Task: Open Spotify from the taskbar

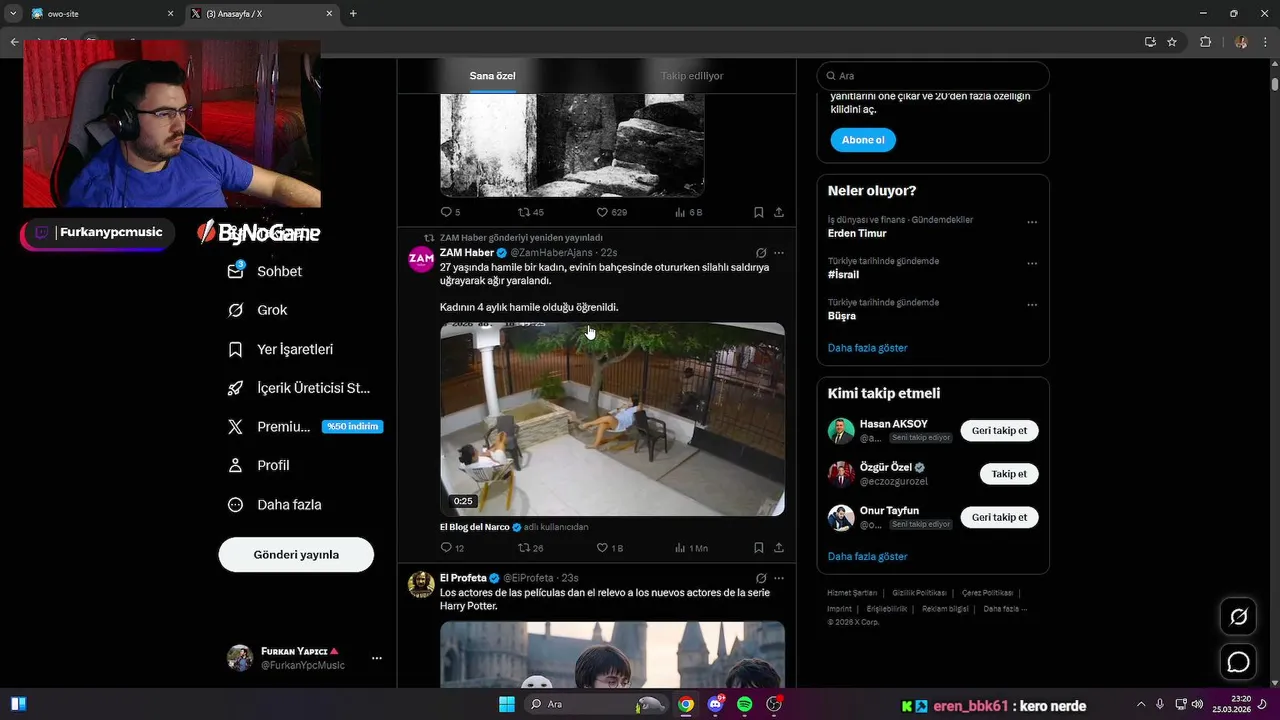Action: [x=744, y=705]
